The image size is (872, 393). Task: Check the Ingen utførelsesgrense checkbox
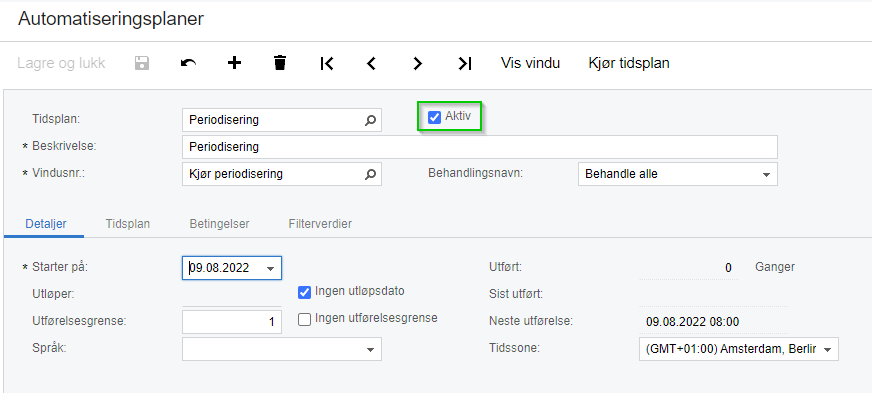pos(304,320)
